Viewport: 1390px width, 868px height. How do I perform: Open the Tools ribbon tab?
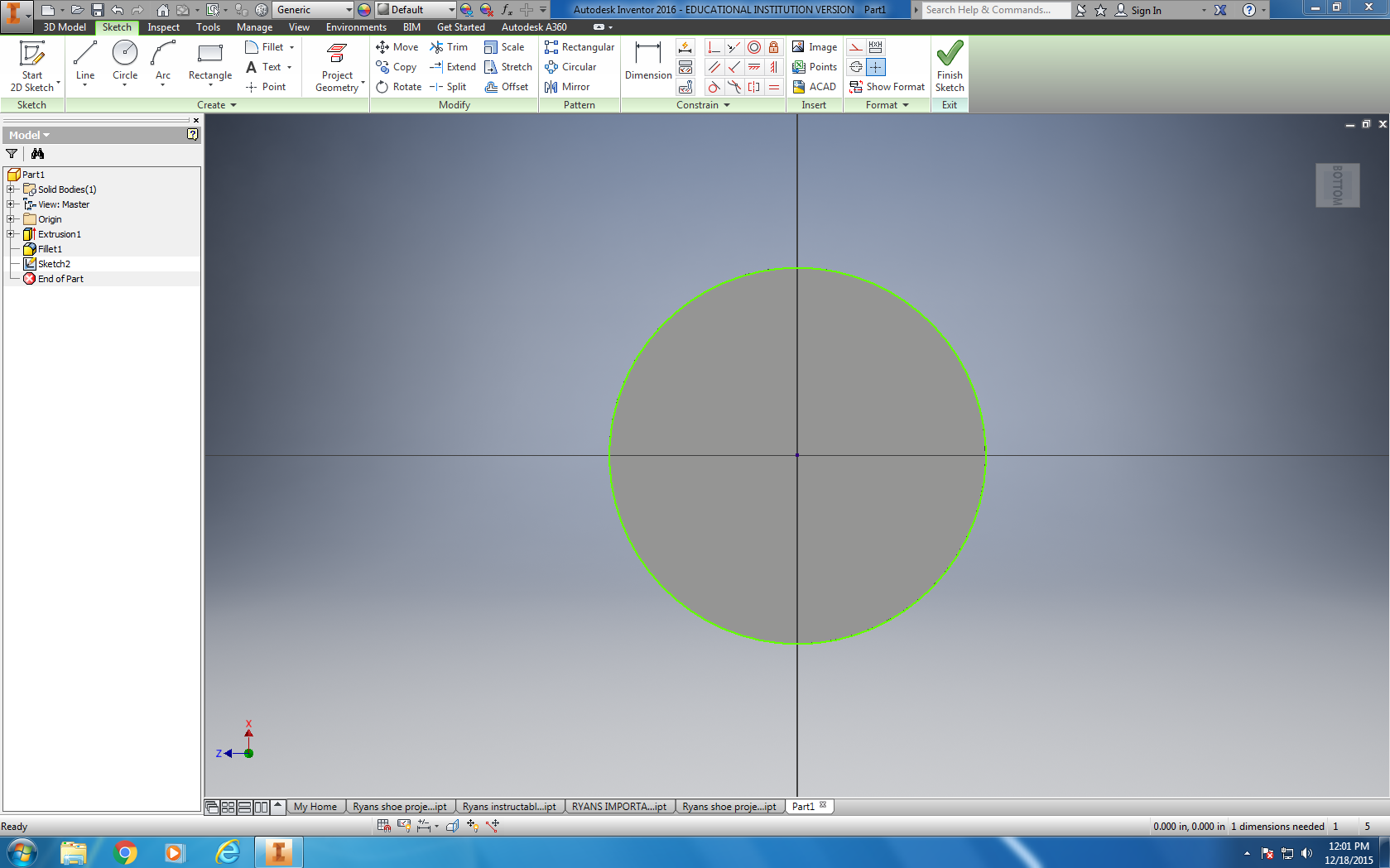click(x=208, y=27)
